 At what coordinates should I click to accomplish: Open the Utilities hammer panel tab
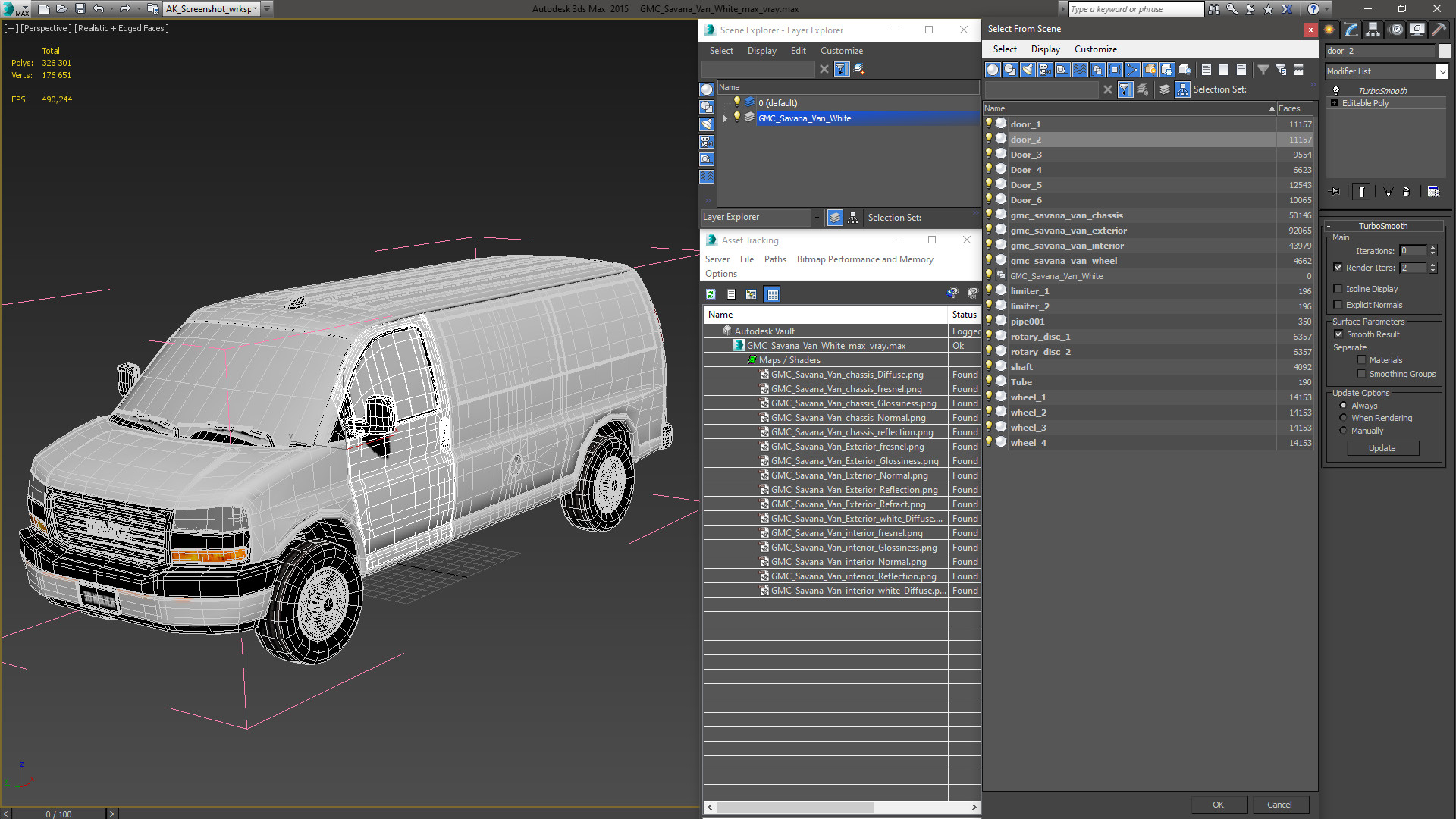coord(1439,30)
